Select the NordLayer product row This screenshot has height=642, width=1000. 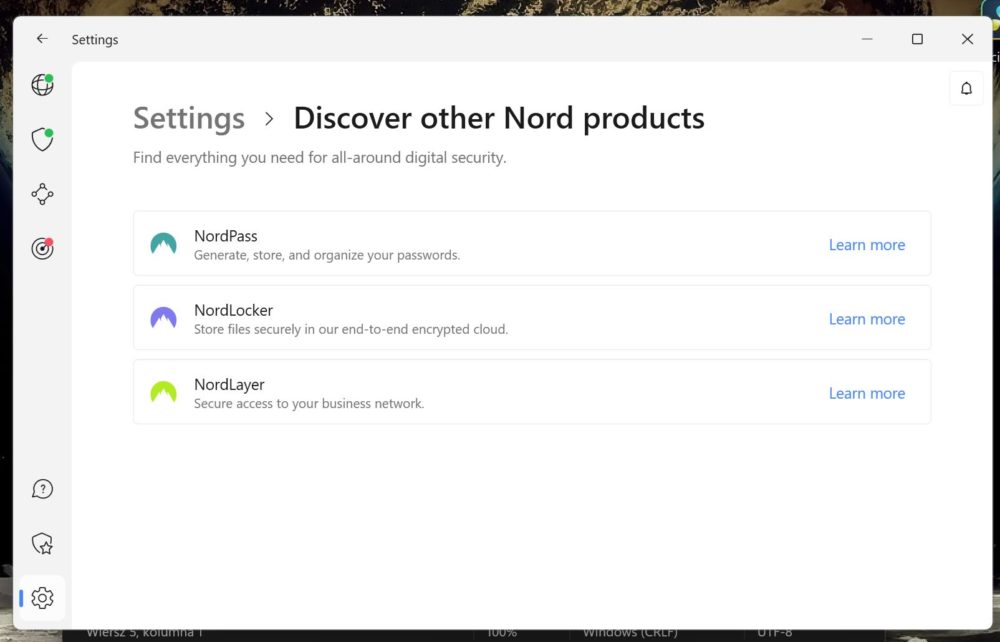(x=532, y=392)
